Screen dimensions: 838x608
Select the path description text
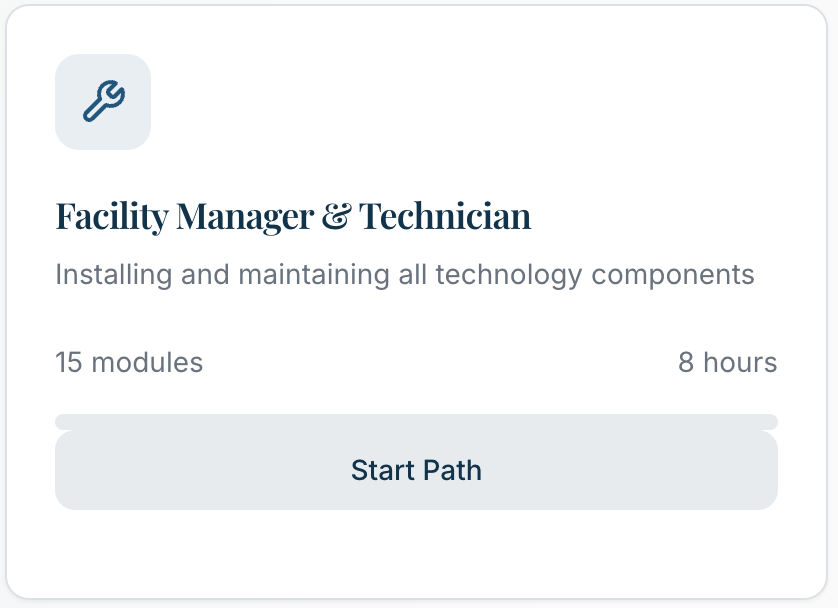pos(404,274)
